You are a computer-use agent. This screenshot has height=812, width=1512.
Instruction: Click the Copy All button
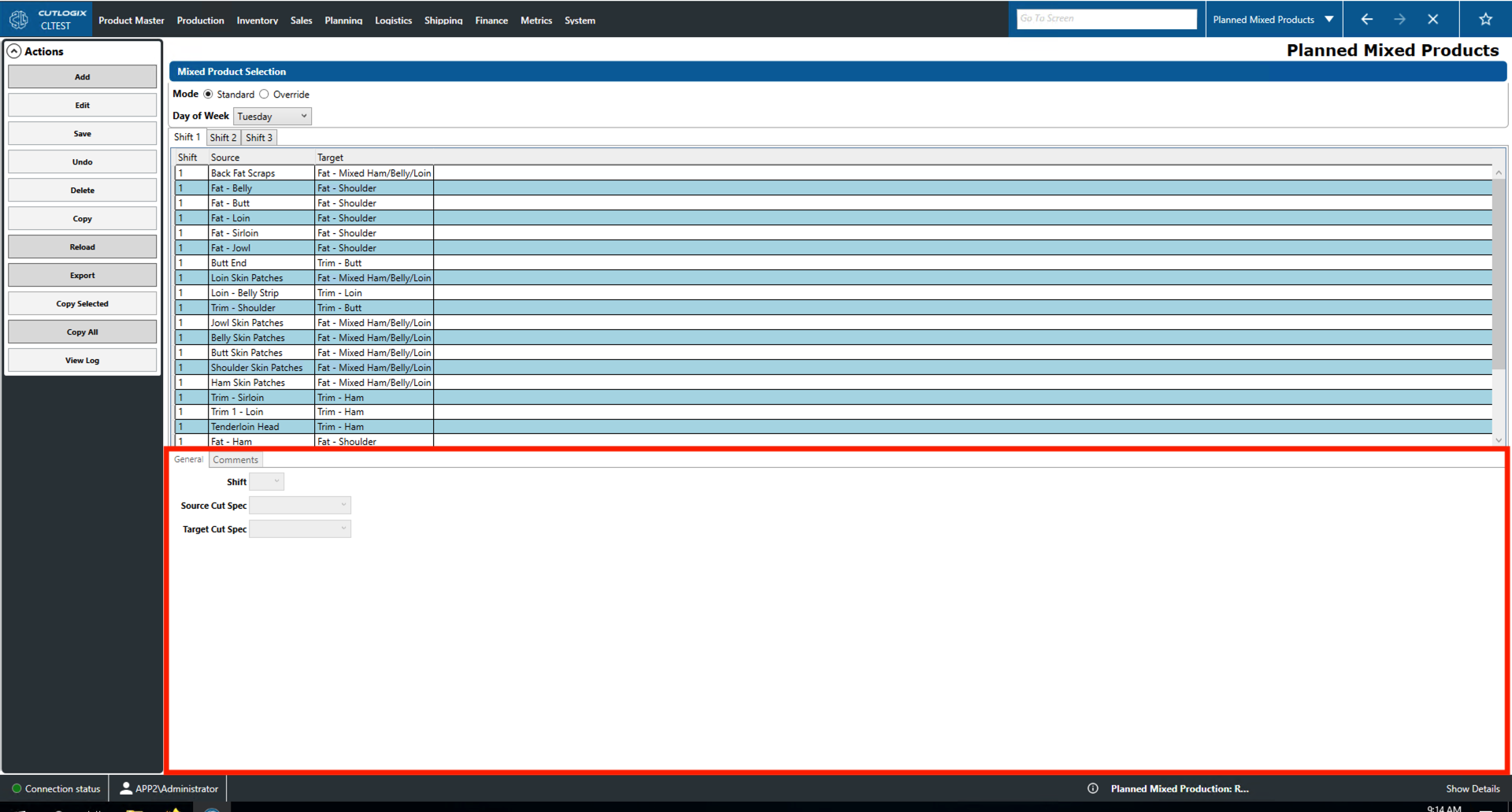click(82, 332)
